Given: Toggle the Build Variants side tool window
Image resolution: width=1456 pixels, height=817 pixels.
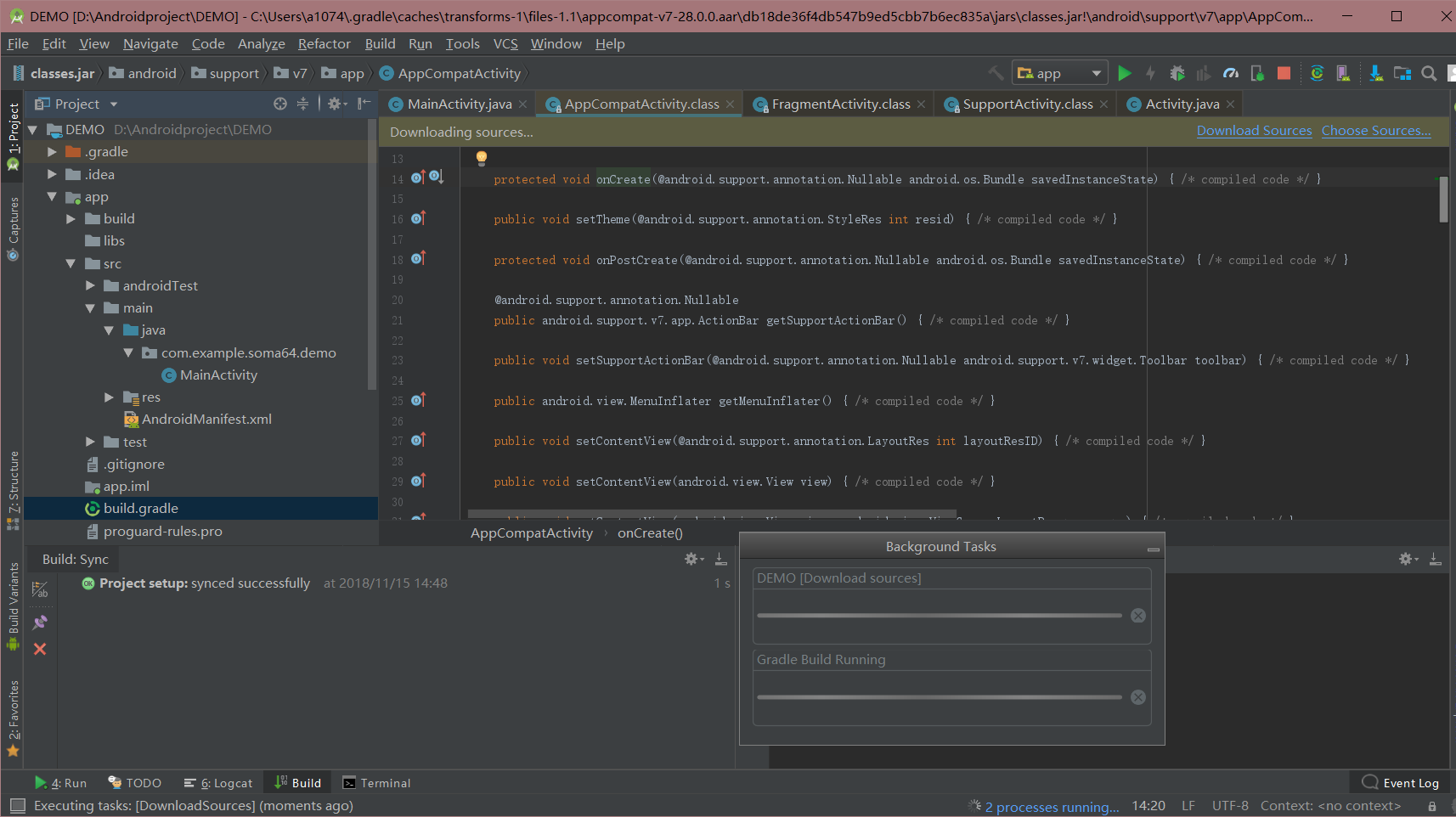Looking at the screenshot, I should [x=14, y=606].
